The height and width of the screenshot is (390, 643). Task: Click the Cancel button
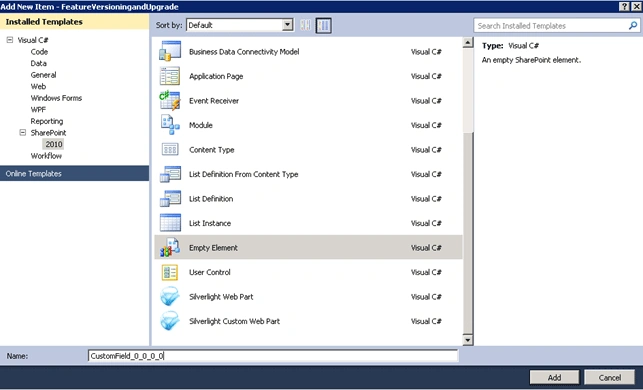point(609,377)
